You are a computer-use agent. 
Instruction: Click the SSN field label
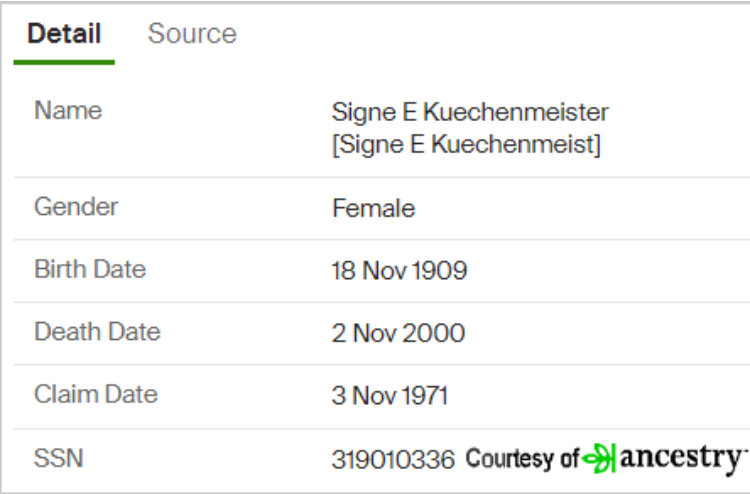[59, 458]
